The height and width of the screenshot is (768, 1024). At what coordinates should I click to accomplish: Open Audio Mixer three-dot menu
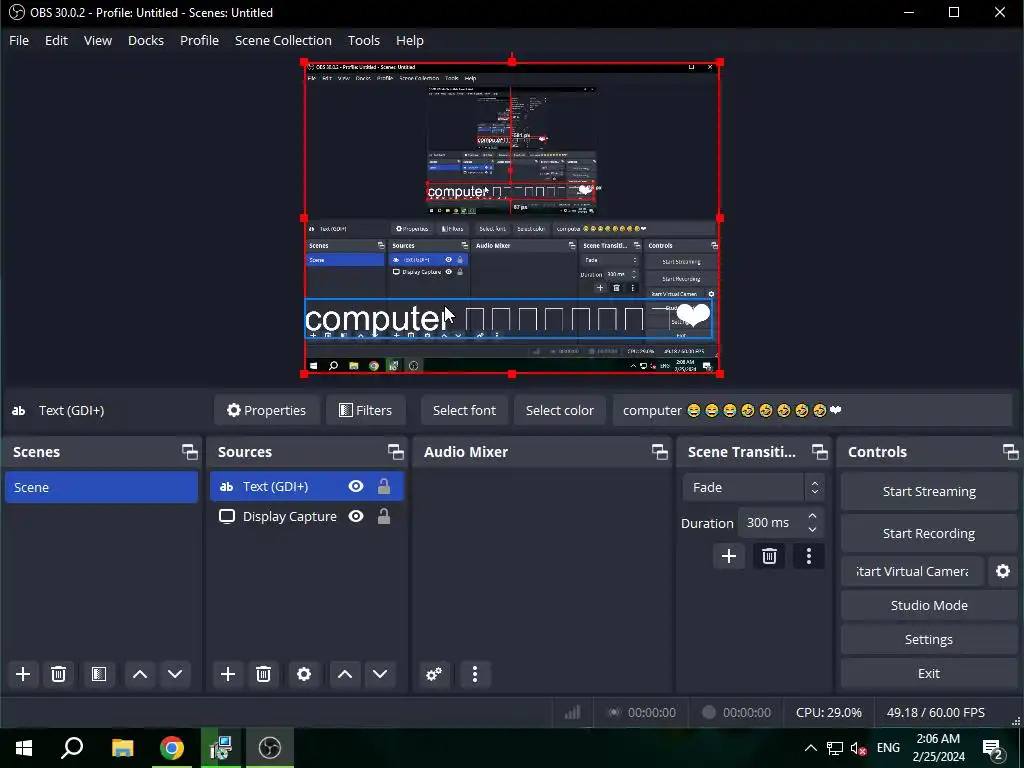pyautogui.click(x=475, y=674)
